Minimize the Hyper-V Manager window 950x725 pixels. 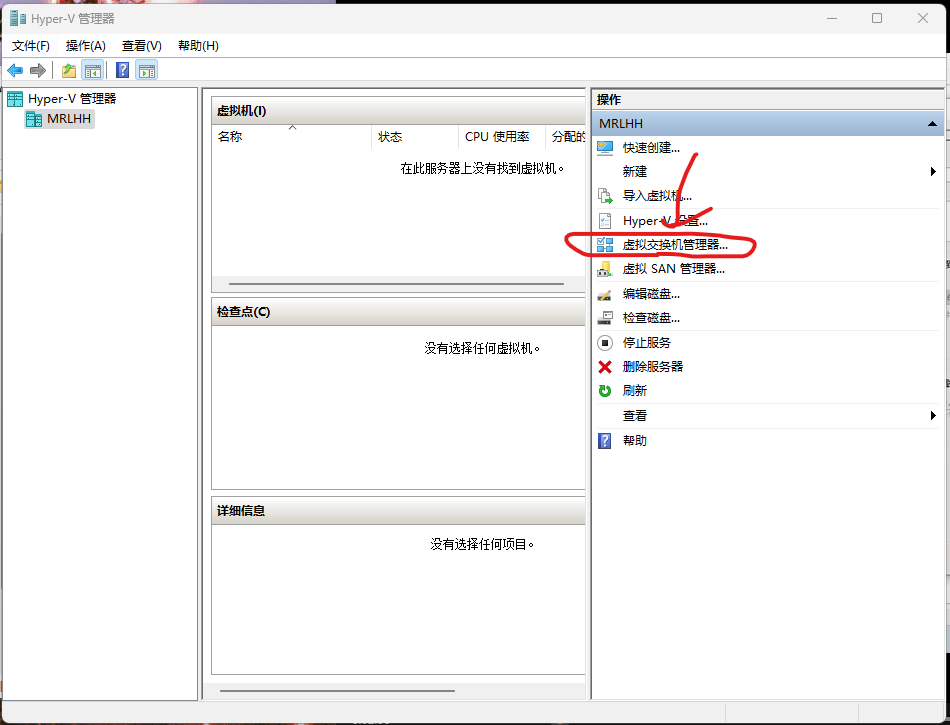[x=832, y=18]
